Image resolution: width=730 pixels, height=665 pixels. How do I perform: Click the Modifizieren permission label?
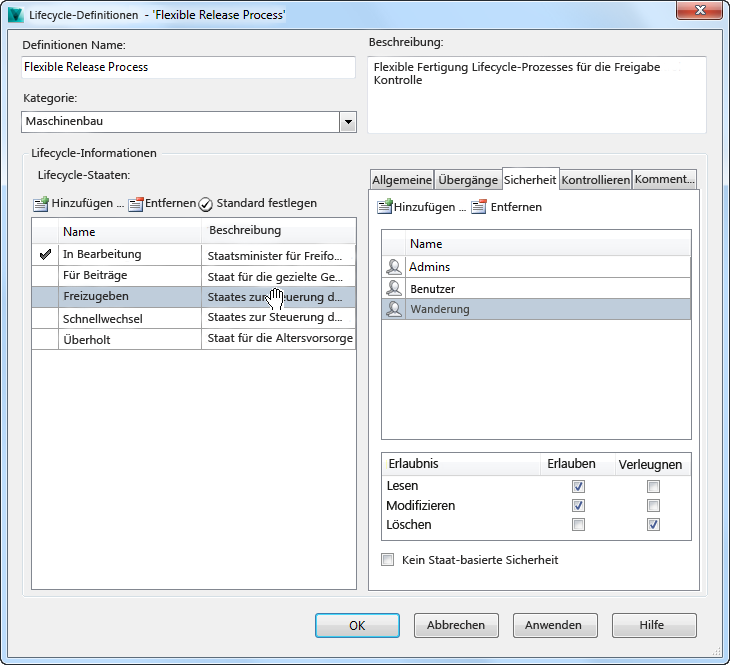(421, 505)
